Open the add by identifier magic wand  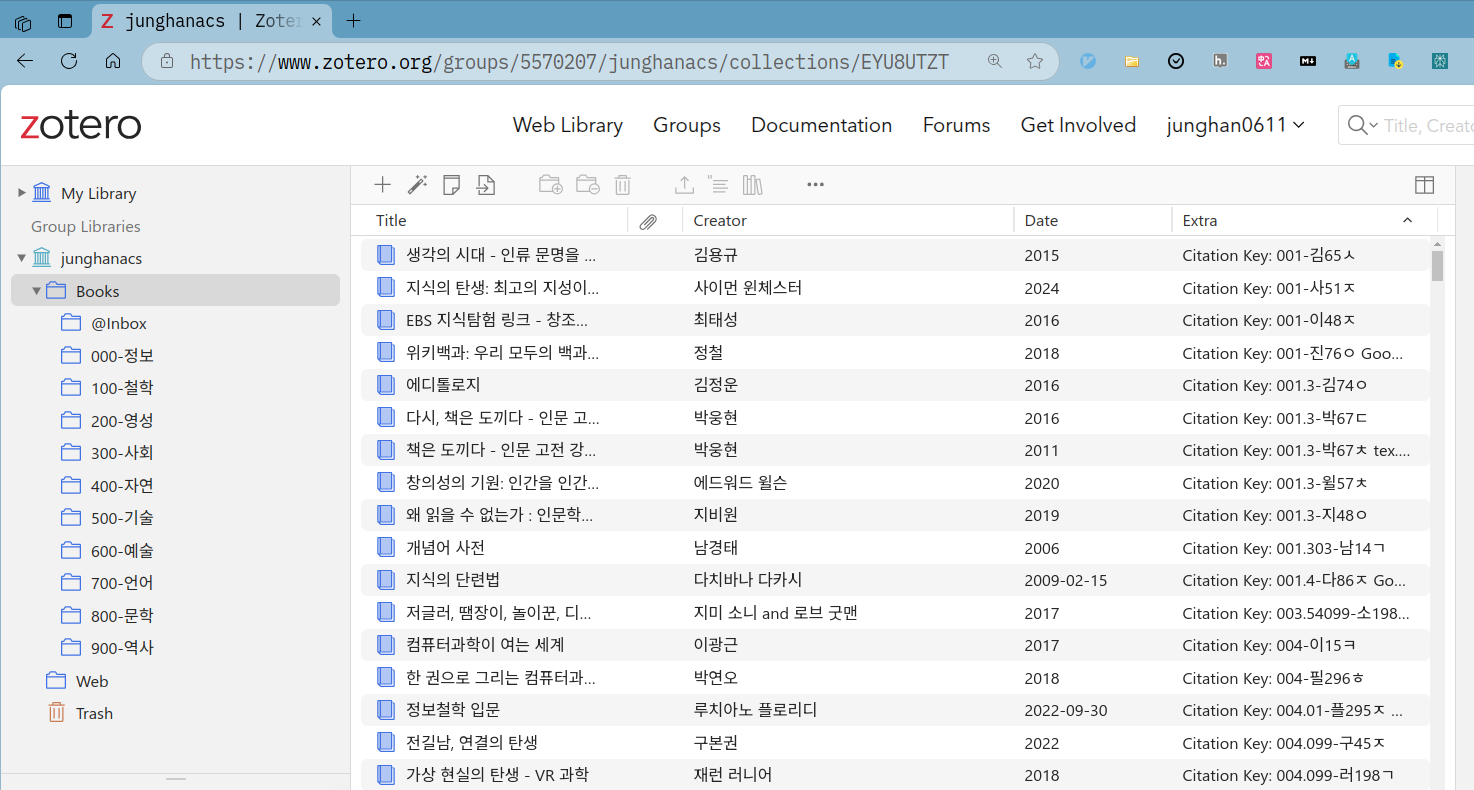click(x=417, y=184)
